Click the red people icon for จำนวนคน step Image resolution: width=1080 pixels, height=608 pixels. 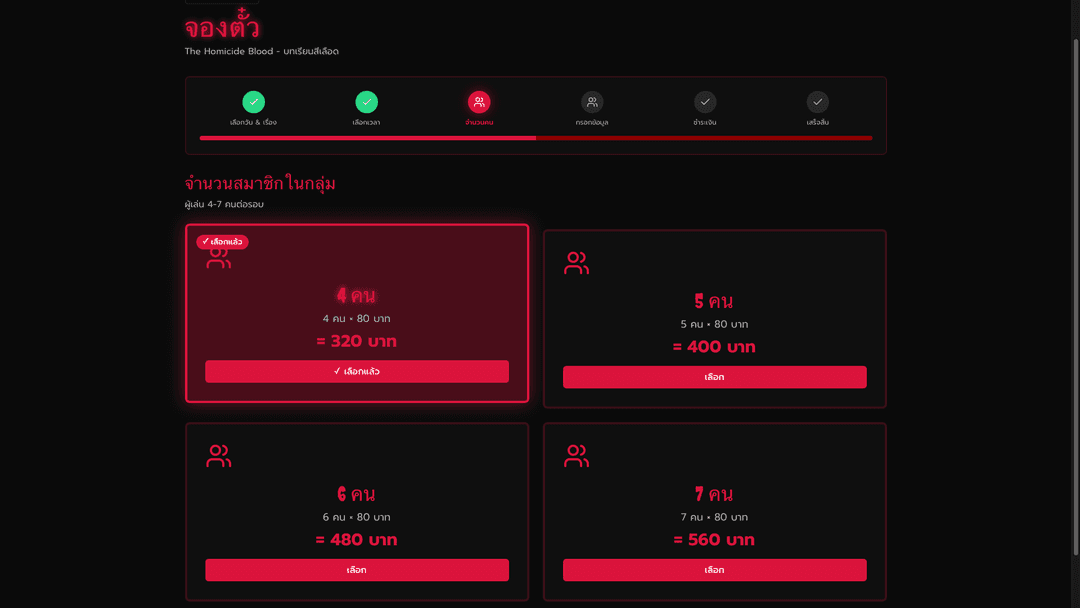(479, 102)
